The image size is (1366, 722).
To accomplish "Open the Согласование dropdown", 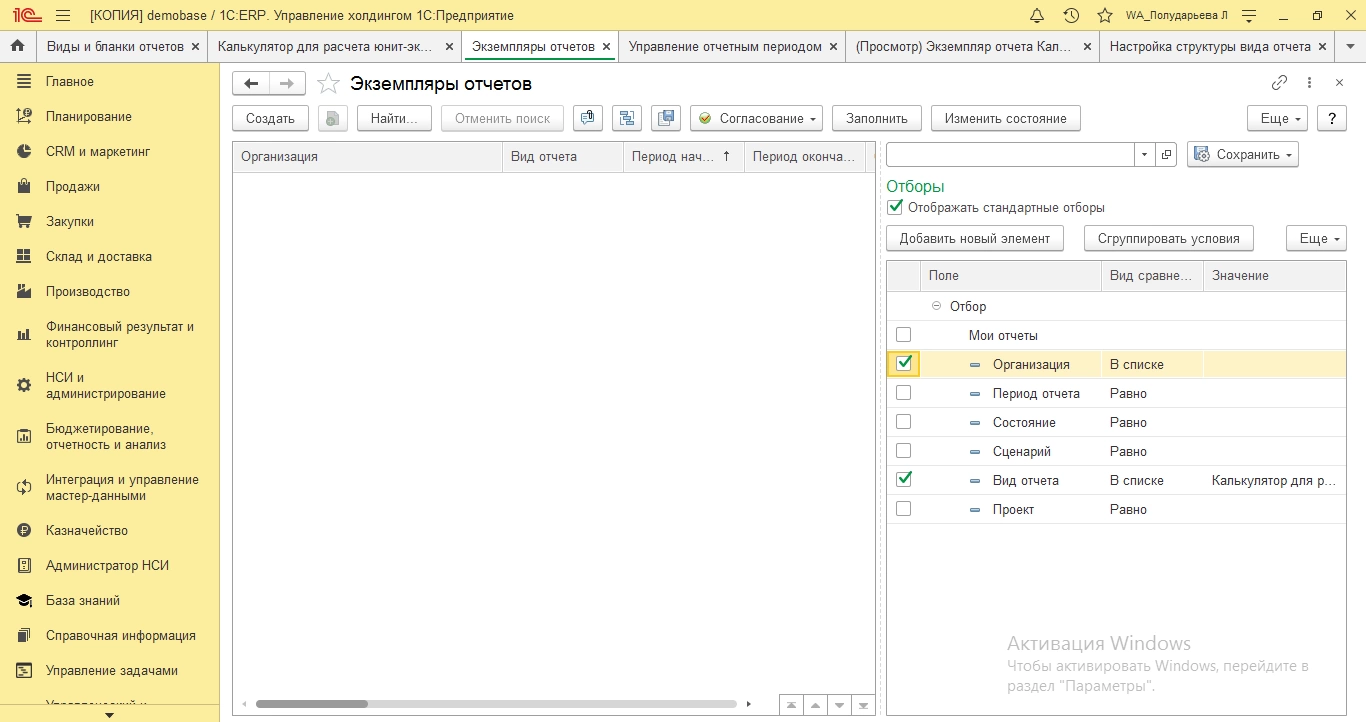I will click(x=756, y=118).
